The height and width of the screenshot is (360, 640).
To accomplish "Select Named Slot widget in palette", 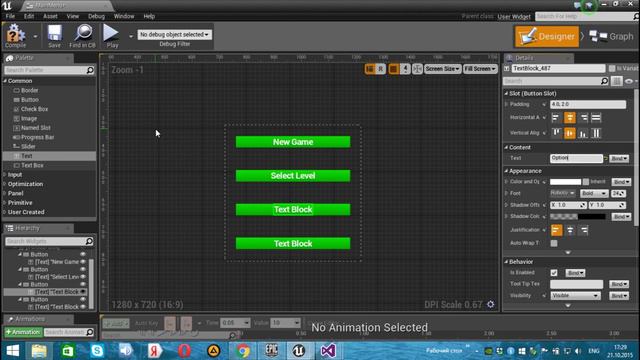I will pyautogui.click(x=36, y=128).
